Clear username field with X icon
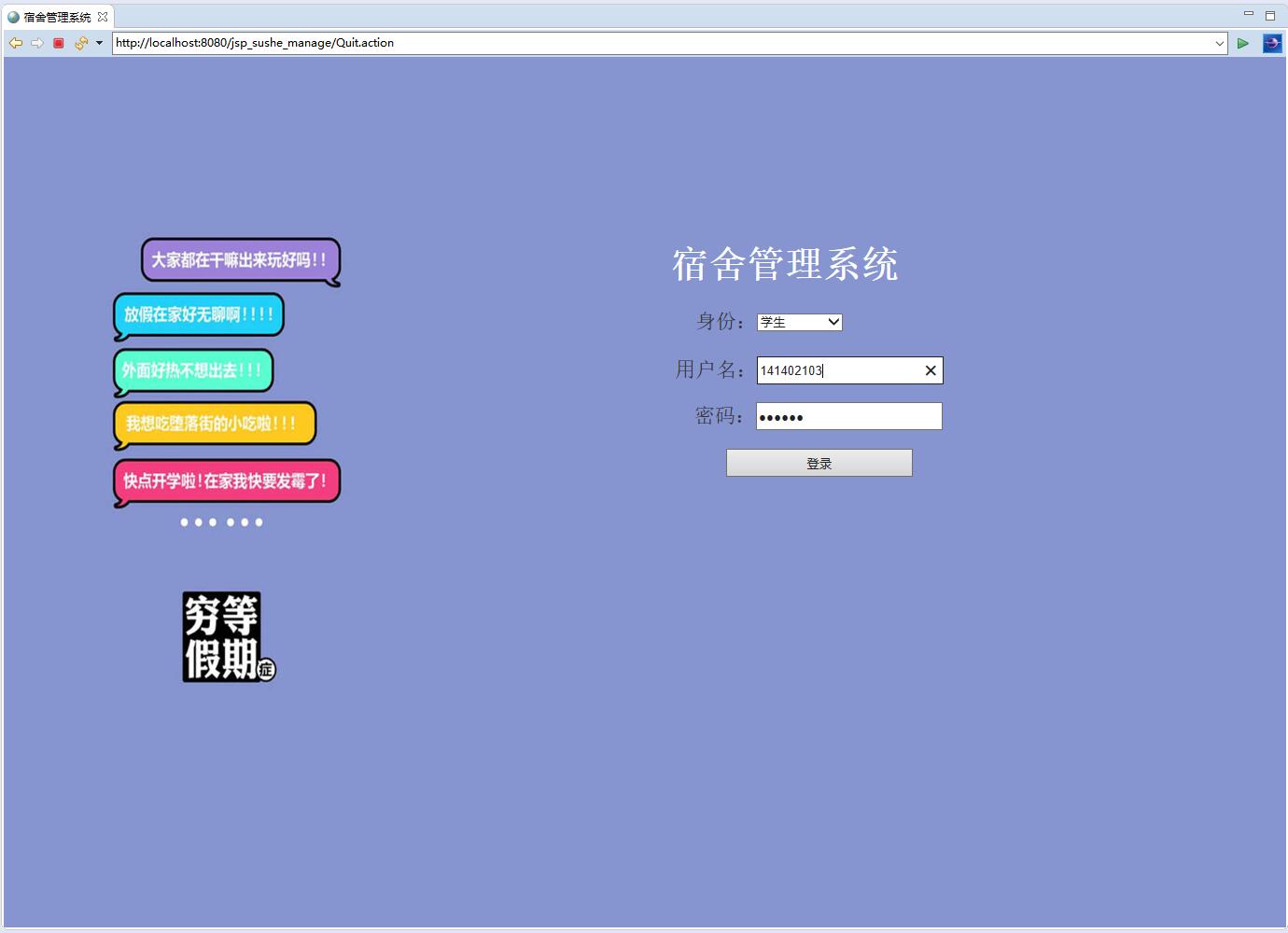The width and height of the screenshot is (1288, 933). click(930, 370)
